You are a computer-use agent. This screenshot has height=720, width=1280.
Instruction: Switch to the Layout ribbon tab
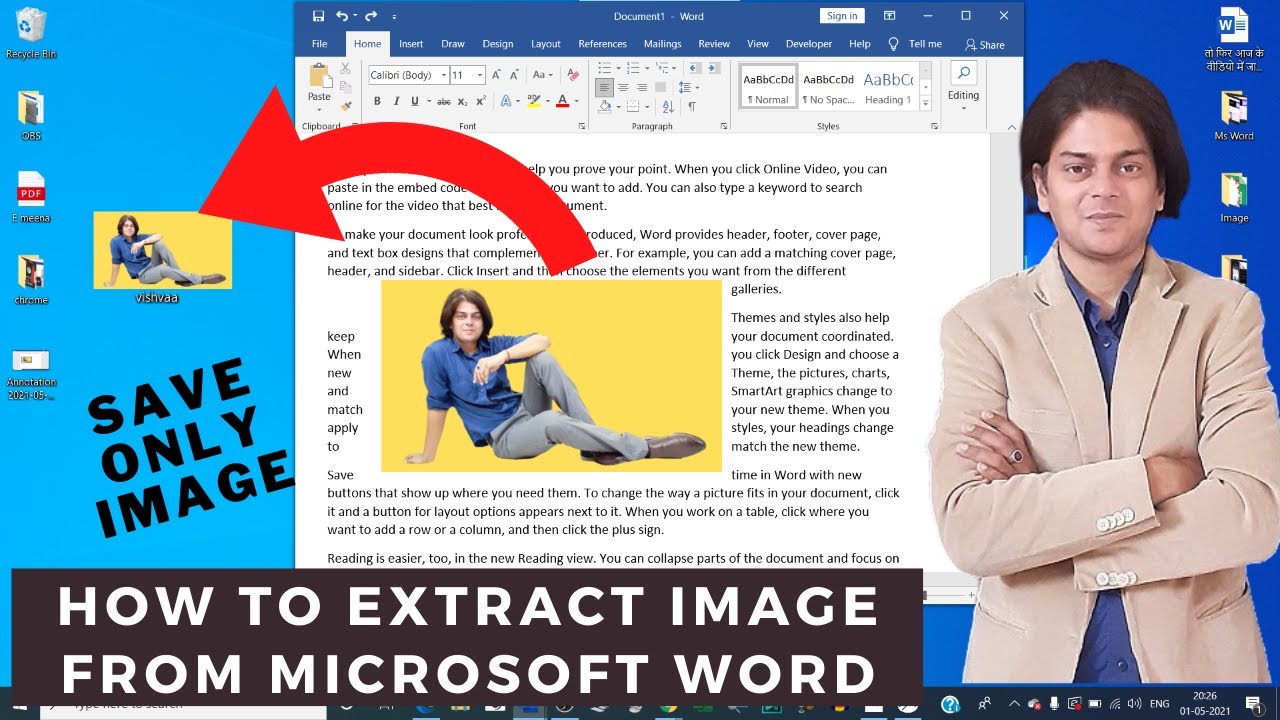click(x=545, y=44)
